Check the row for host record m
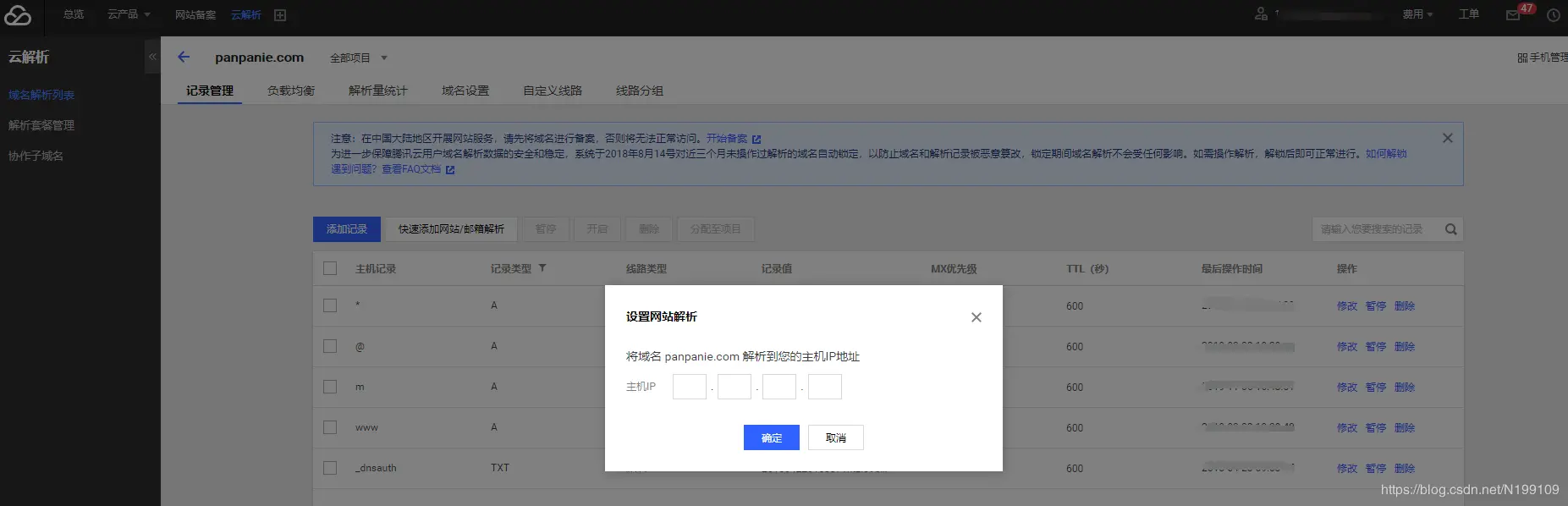 point(330,387)
